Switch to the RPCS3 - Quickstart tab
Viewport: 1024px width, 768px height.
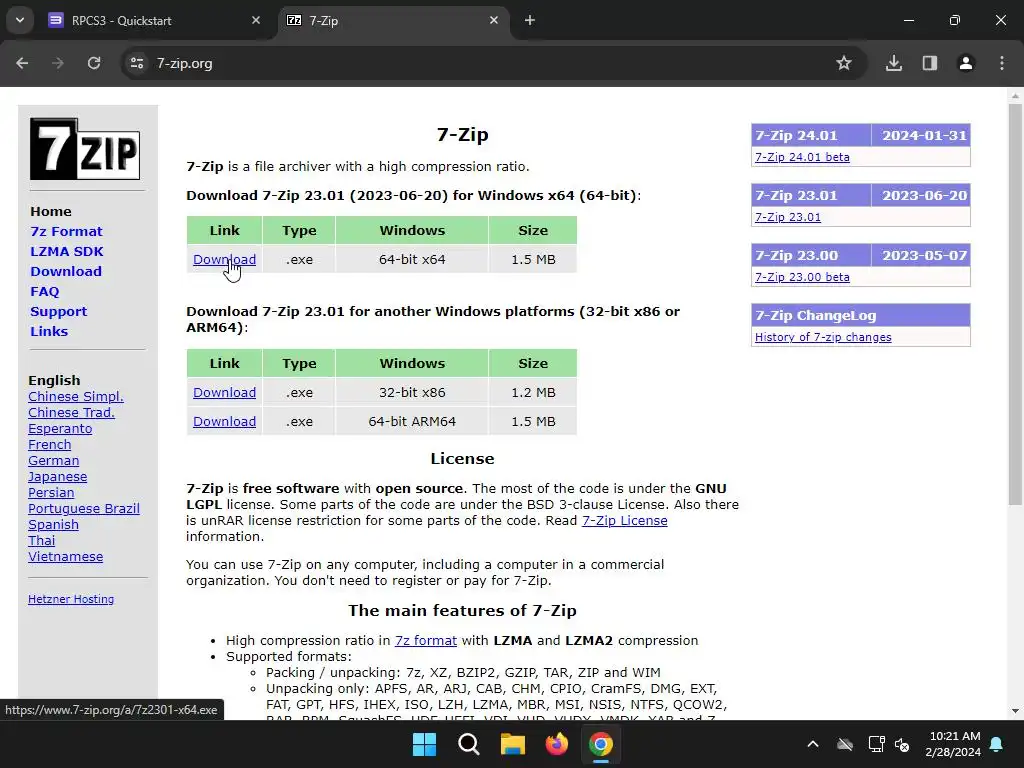click(153, 20)
